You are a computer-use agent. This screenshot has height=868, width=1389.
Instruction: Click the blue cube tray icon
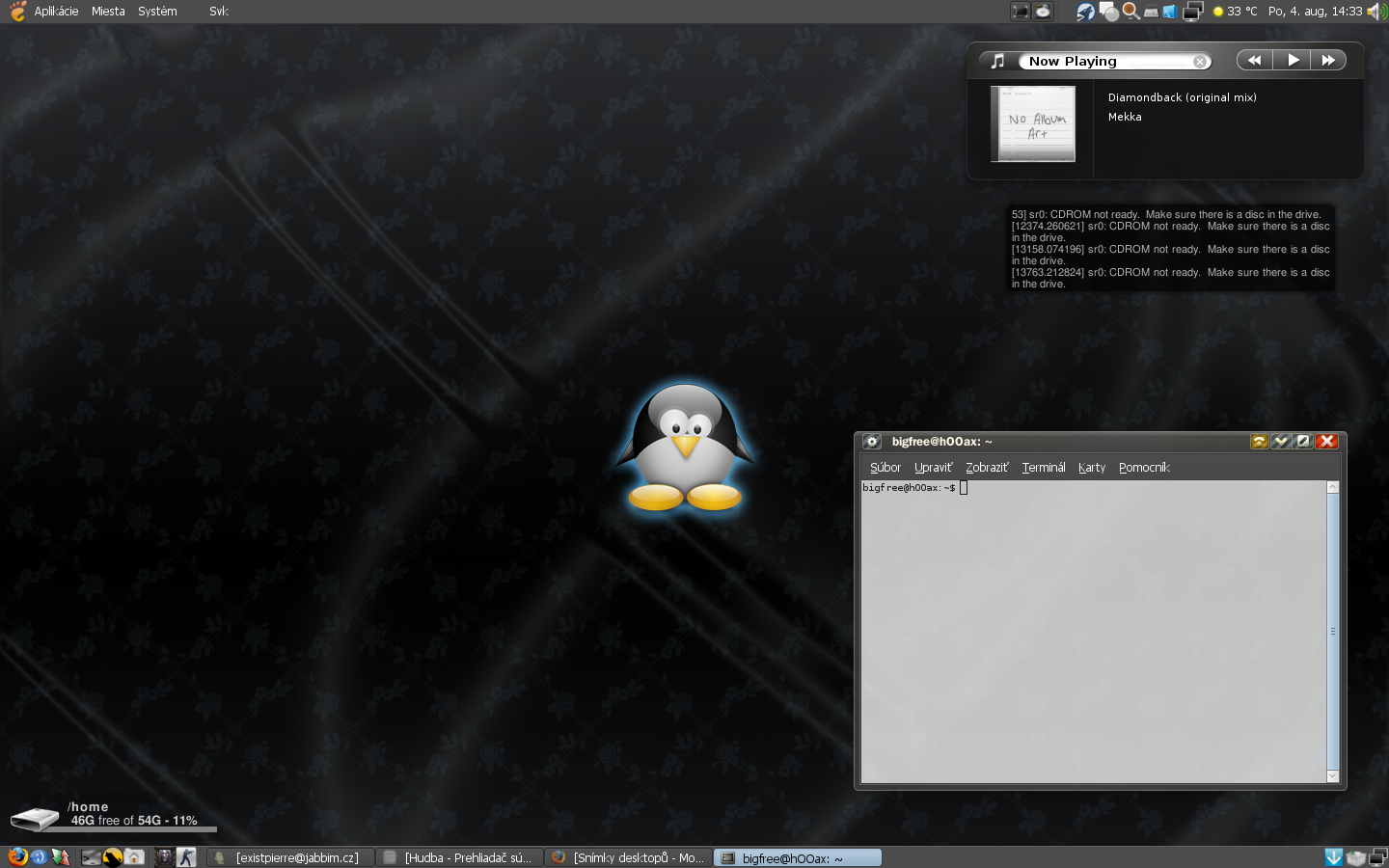tap(1169, 12)
